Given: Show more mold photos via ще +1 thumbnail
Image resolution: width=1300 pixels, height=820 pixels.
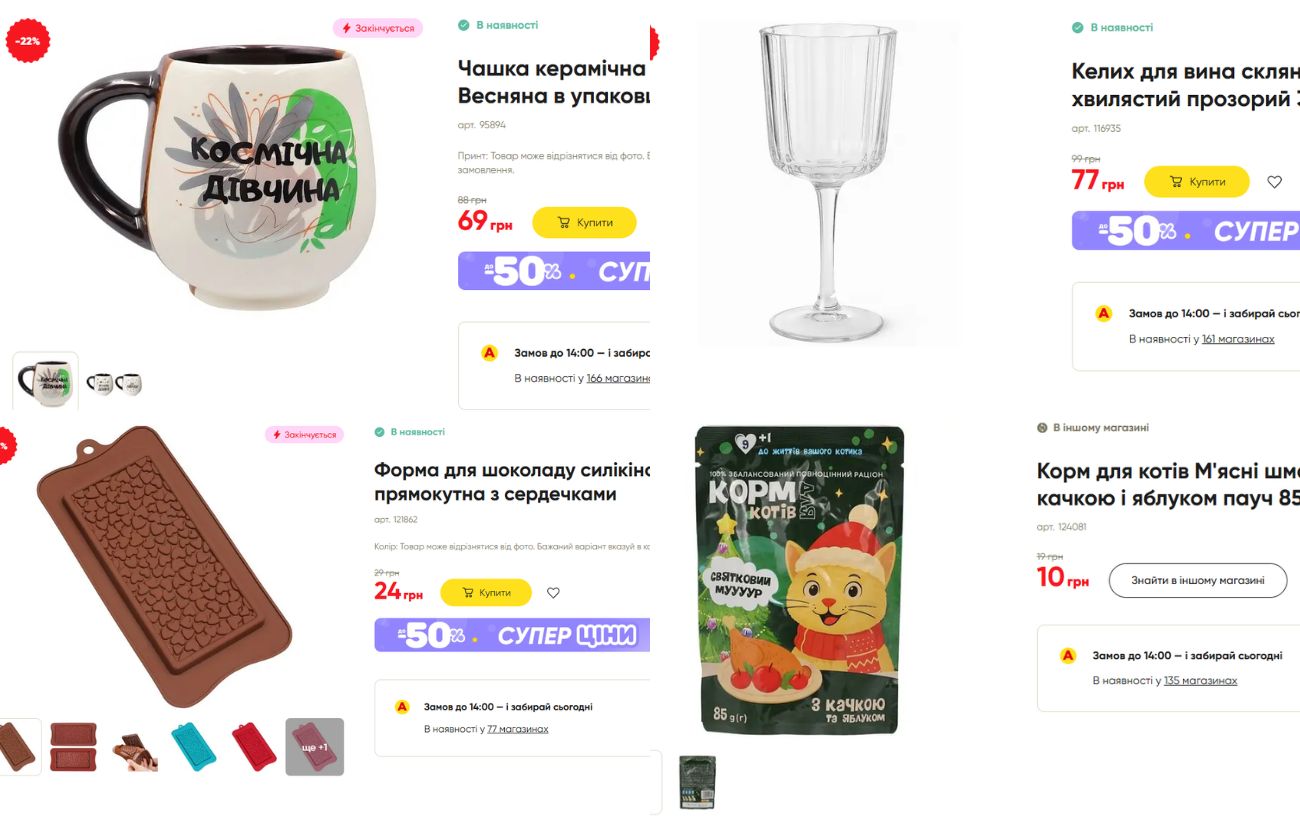Looking at the screenshot, I should pos(315,747).
